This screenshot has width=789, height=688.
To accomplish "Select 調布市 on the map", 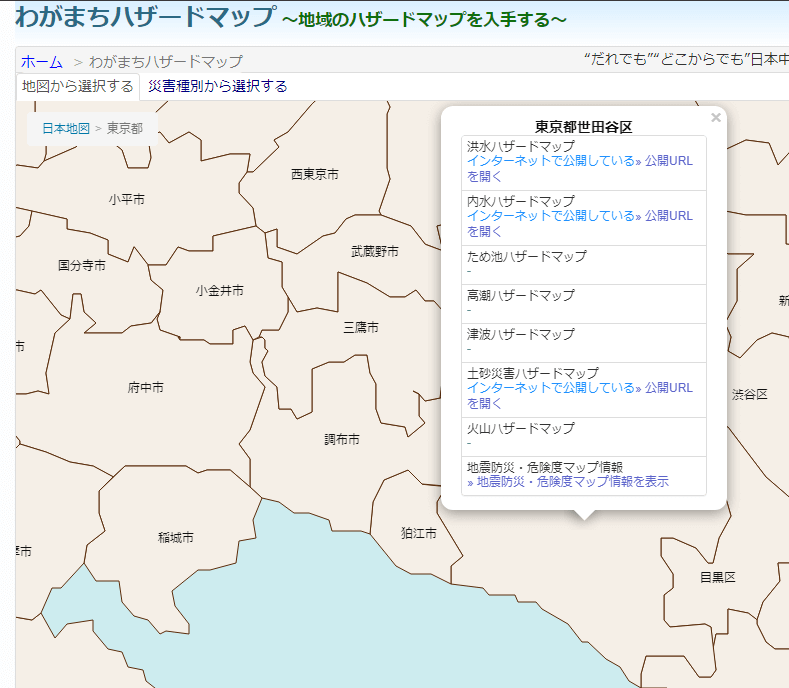I will (341, 439).
